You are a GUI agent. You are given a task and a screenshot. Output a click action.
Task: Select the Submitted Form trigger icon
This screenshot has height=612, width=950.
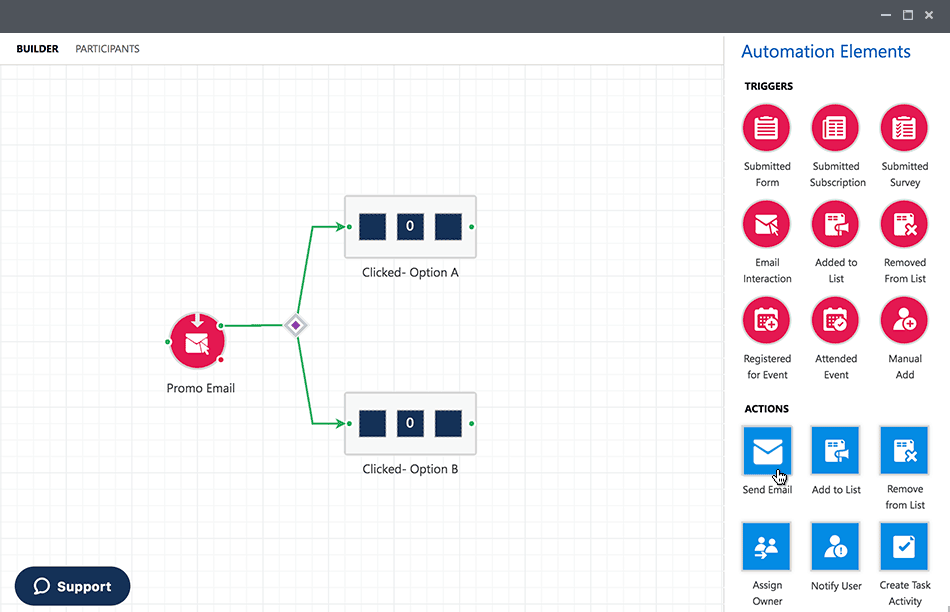click(x=766, y=129)
